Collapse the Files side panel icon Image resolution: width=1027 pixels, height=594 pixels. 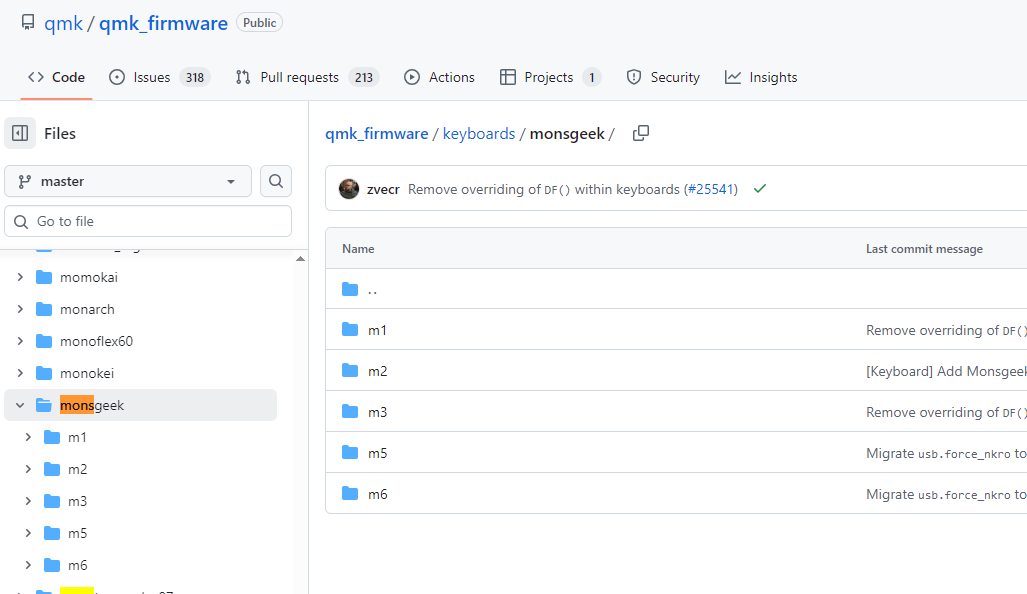pyautogui.click(x=20, y=133)
